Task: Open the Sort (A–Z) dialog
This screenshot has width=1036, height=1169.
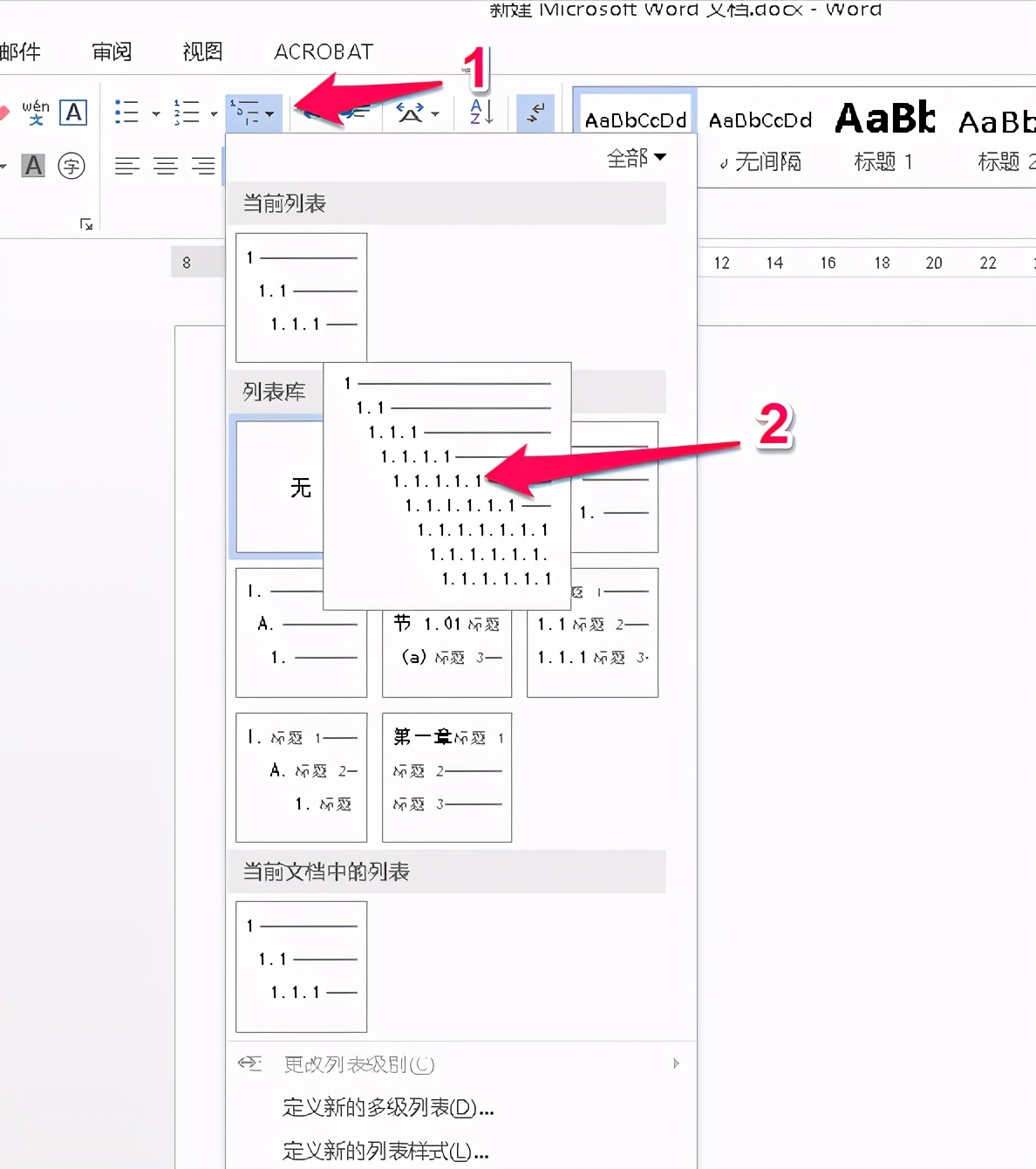Action: click(x=481, y=113)
